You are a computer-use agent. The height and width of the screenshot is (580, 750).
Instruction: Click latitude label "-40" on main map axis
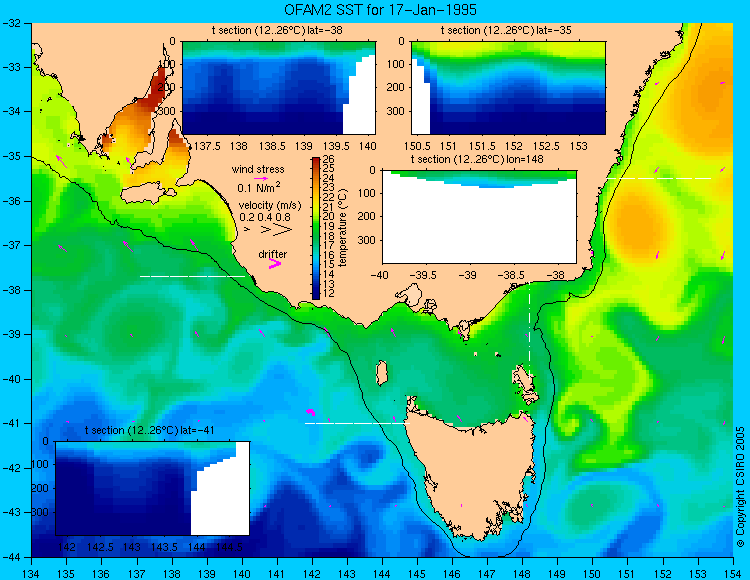coord(11,379)
